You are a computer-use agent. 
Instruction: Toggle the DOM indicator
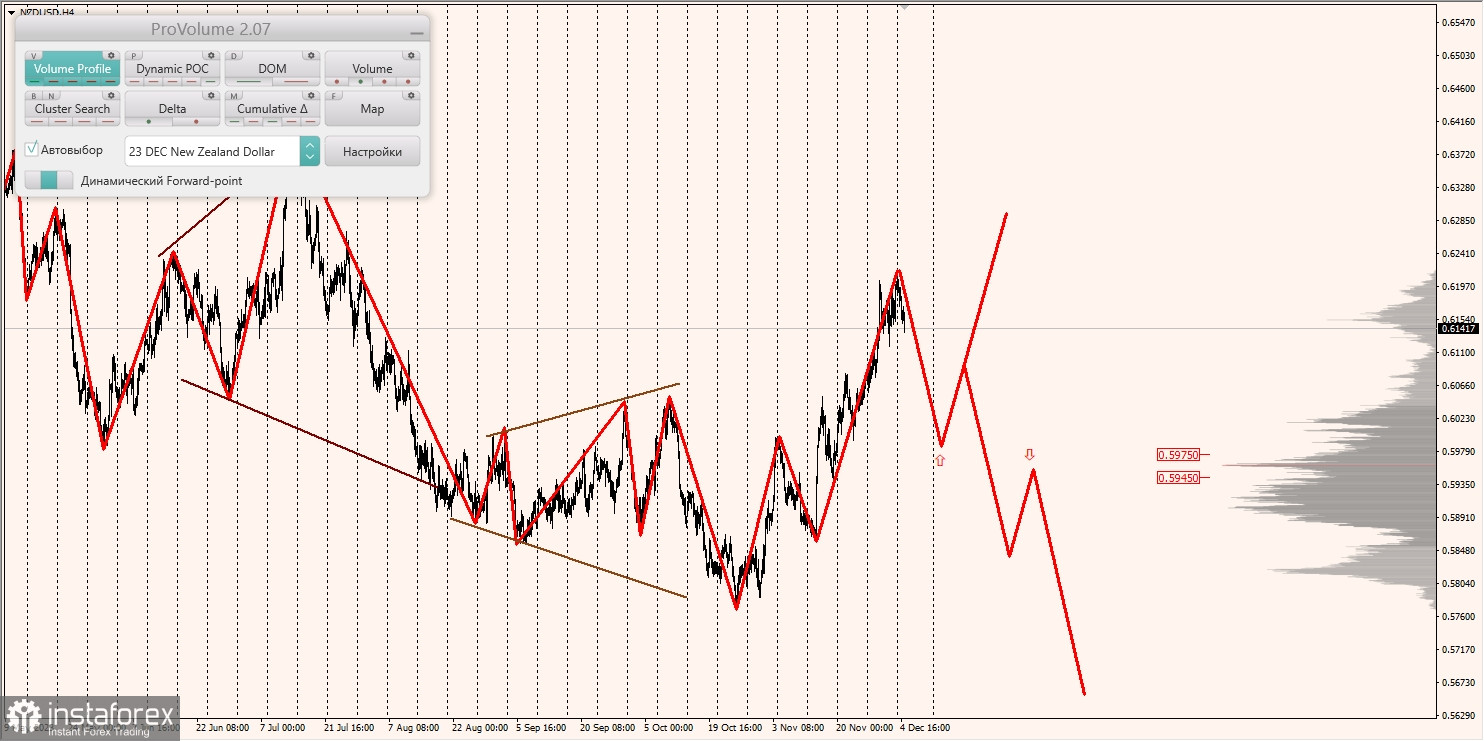(x=272, y=69)
